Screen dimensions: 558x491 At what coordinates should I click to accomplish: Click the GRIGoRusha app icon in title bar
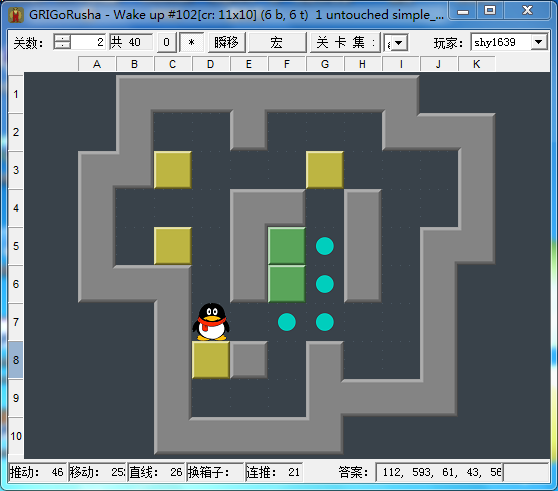pyautogui.click(x=16, y=15)
